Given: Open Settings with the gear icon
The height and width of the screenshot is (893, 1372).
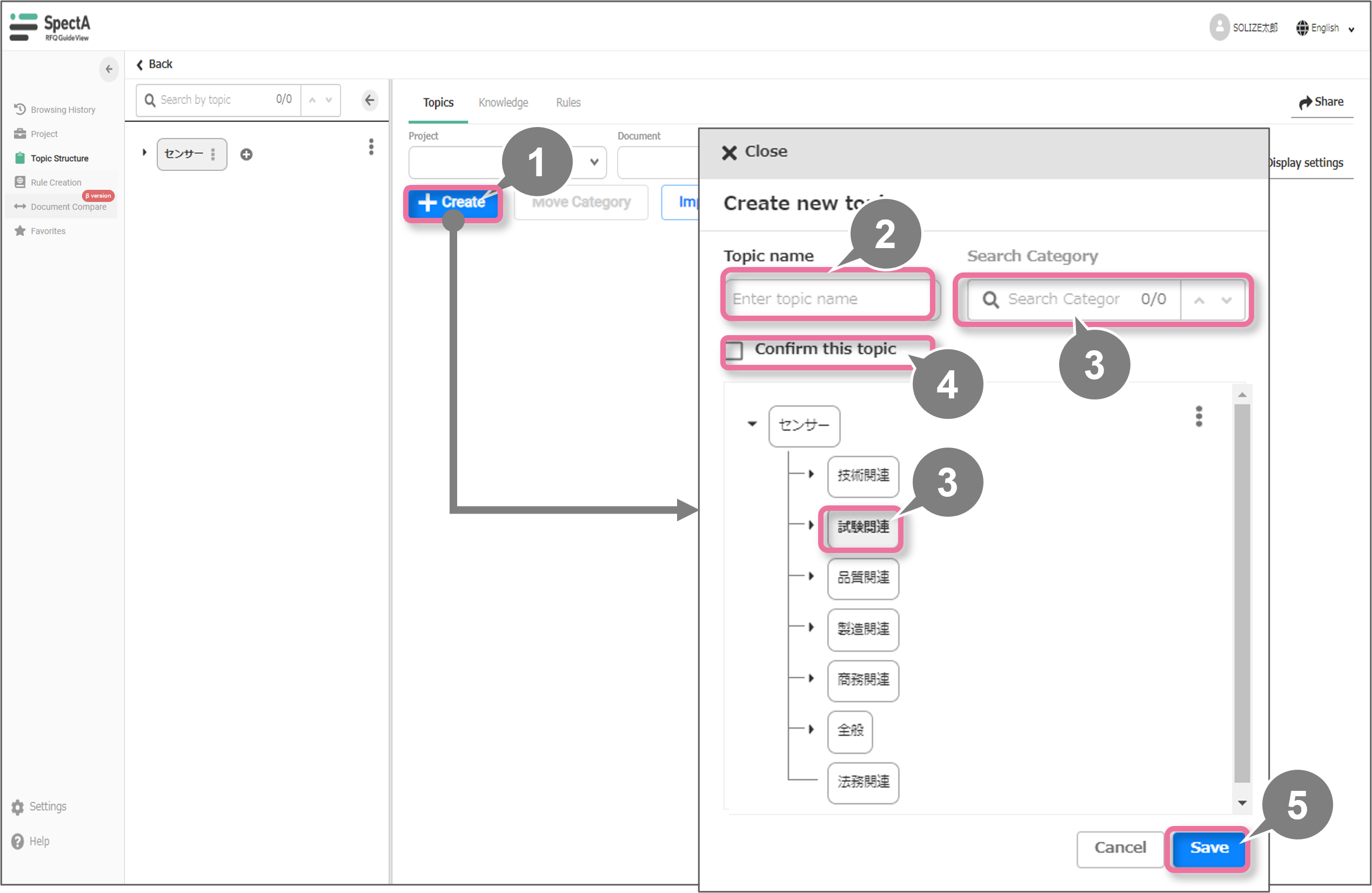Looking at the screenshot, I should [18, 807].
